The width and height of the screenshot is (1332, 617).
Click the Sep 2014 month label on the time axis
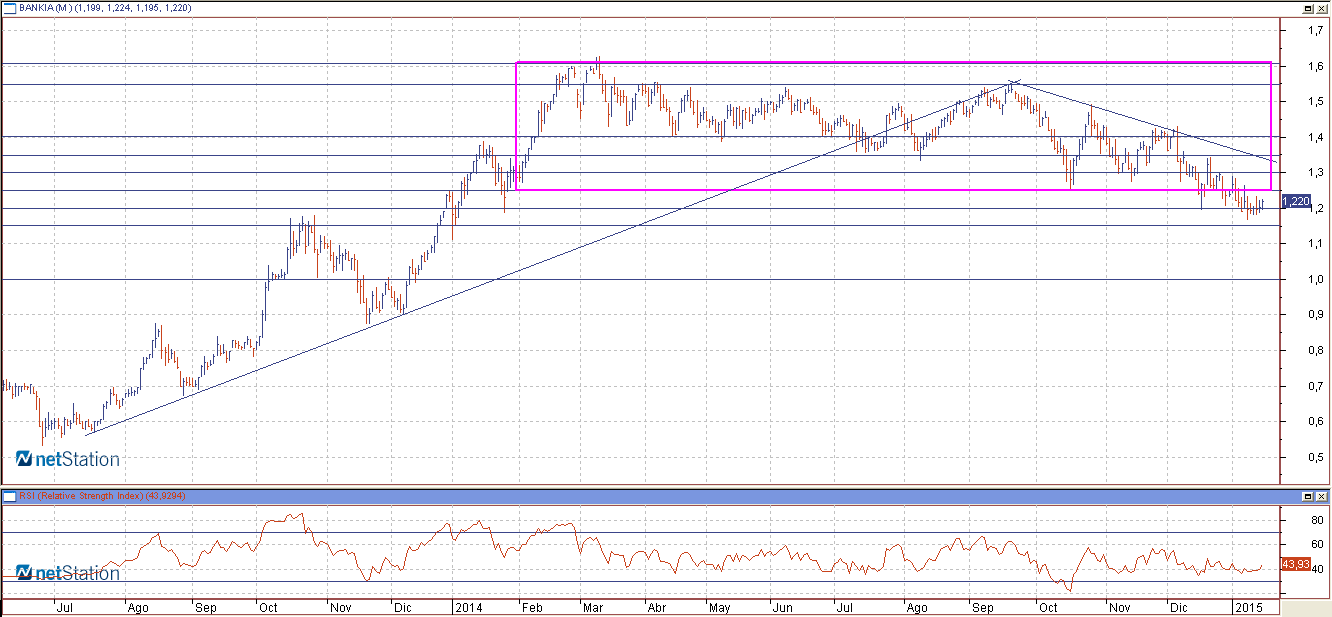pos(985,607)
